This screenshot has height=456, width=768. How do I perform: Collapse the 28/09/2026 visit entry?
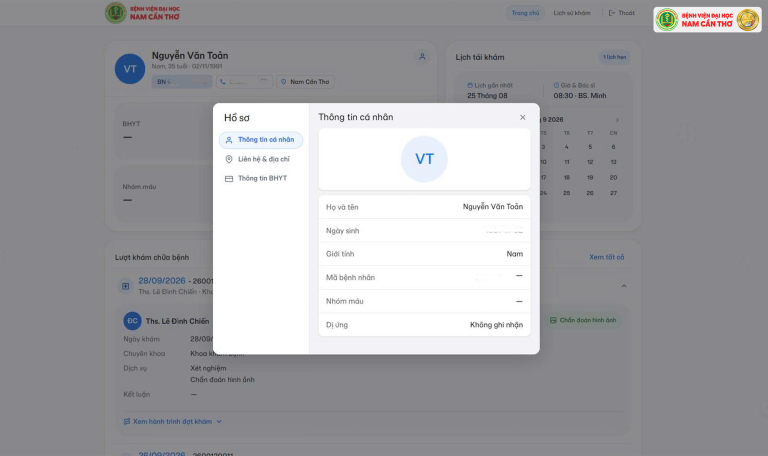[624, 286]
